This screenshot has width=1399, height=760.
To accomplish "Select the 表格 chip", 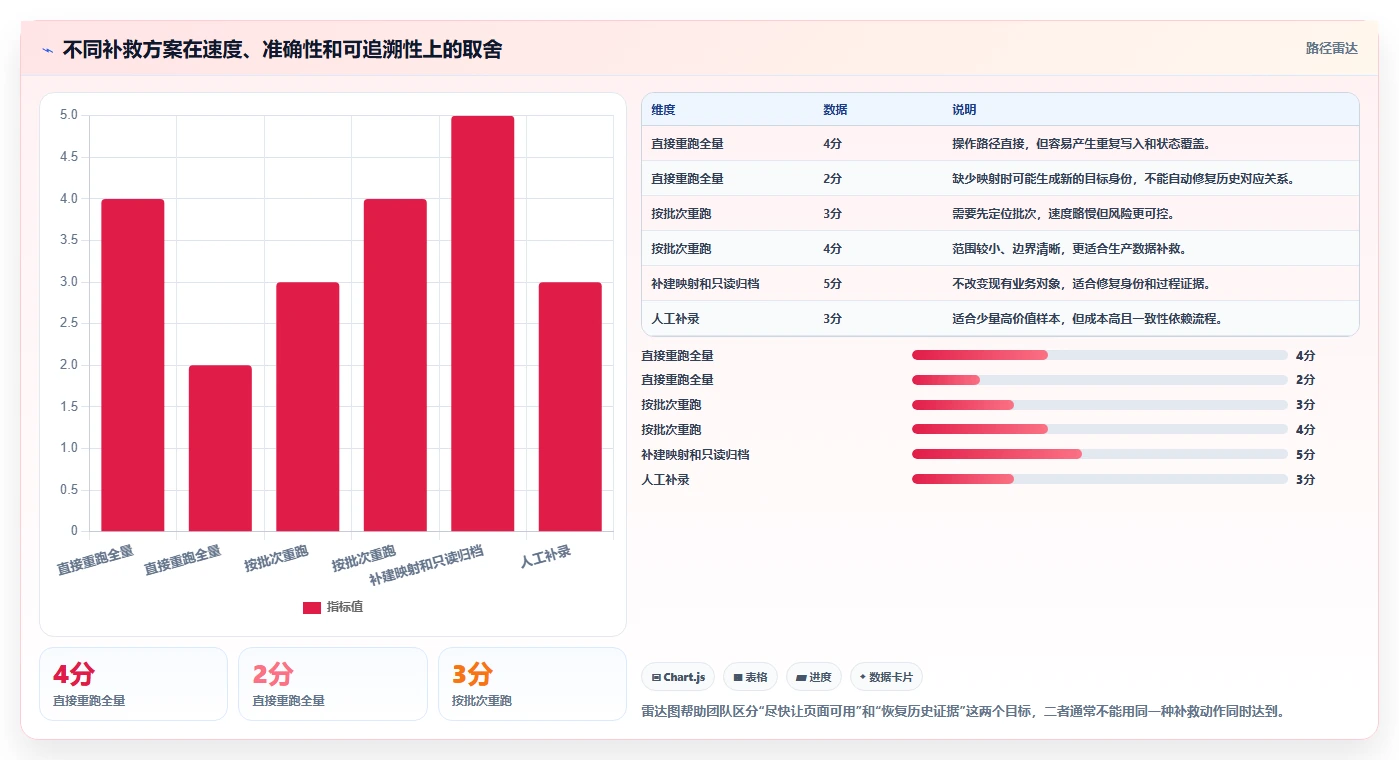I will 750,677.
